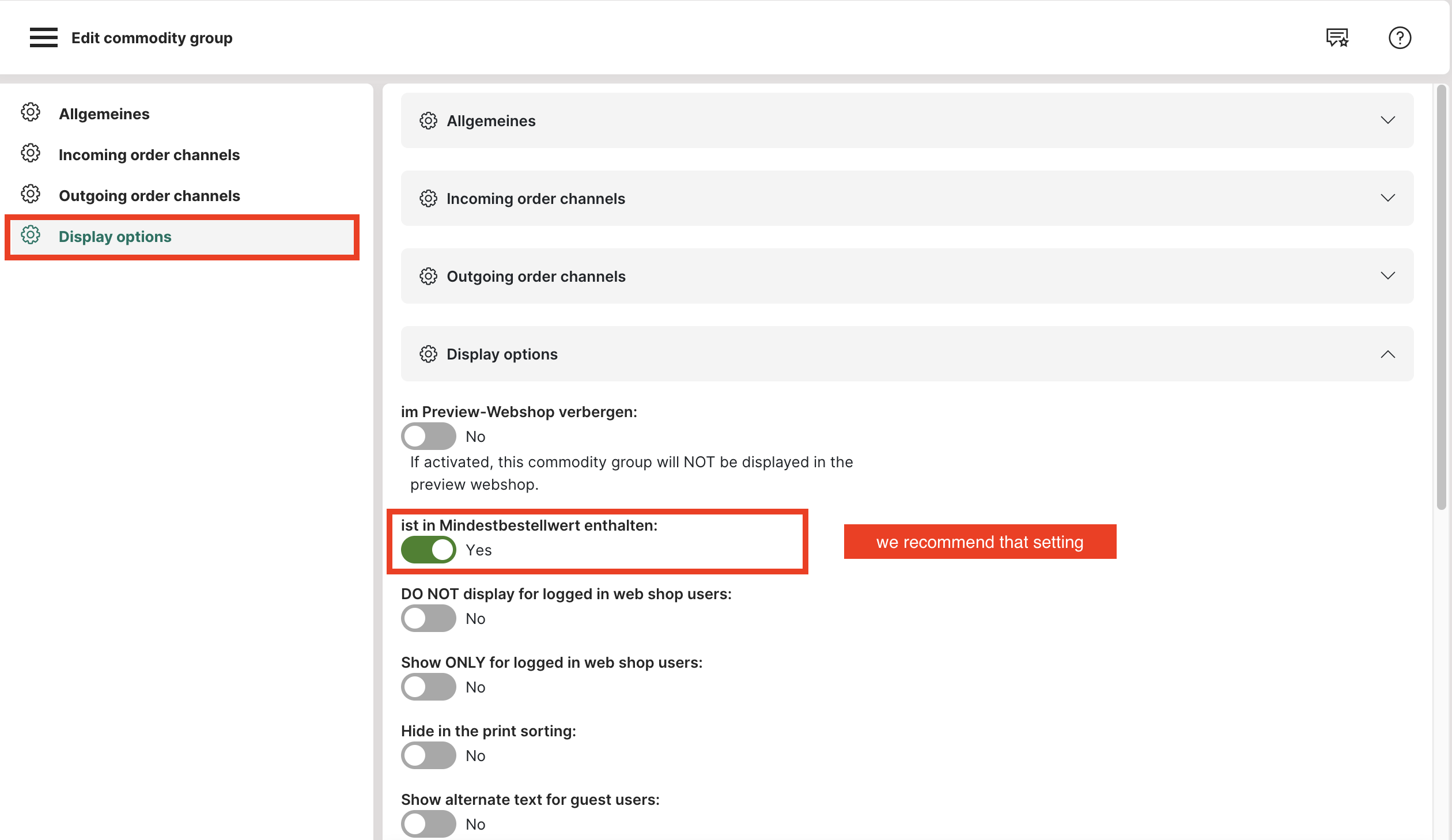Click the feedback chat star icon

[1337, 38]
